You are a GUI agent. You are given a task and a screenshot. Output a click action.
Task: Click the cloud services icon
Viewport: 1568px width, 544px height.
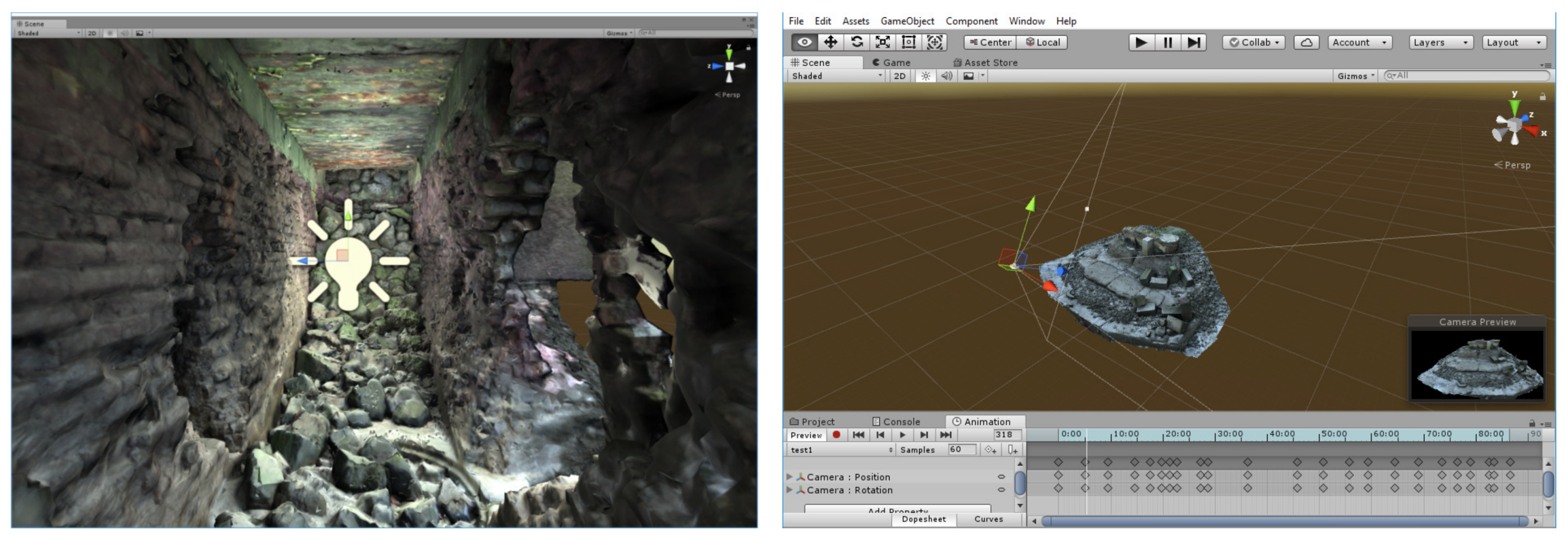coord(1306,42)
